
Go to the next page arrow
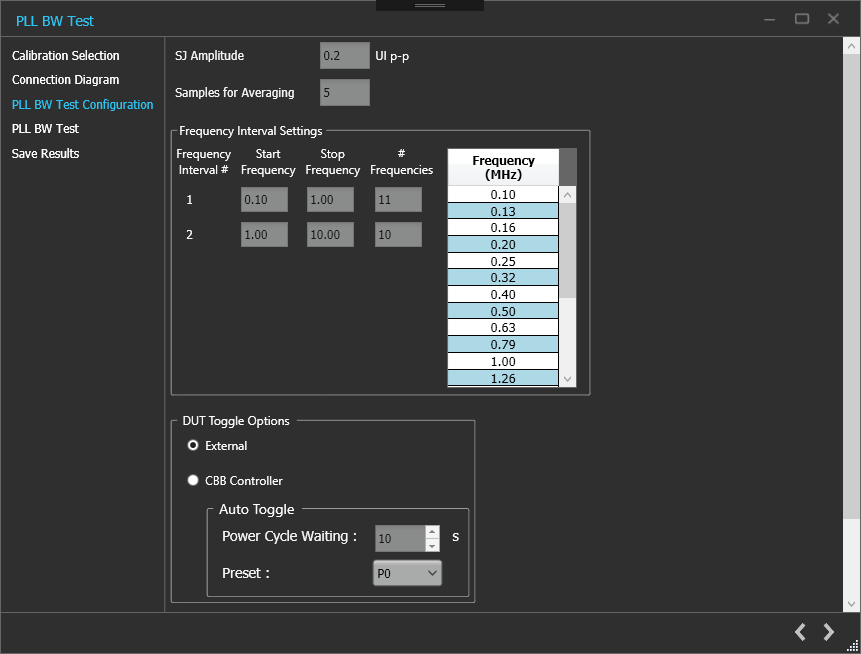coord(828,632)
